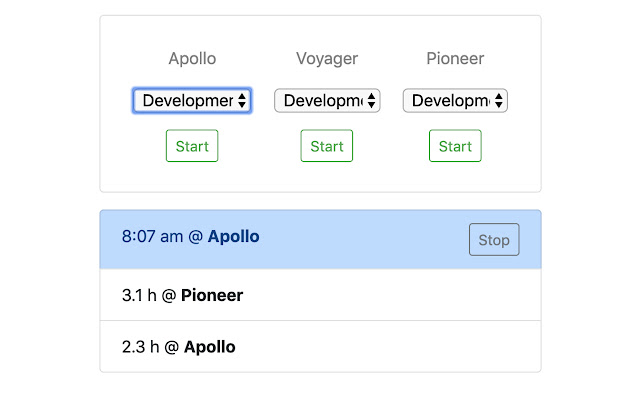Image resolution: width=640 pixels, height=400 pixels.
Task: Open the Apollo task type dropdown
Action: click(x=191, y=101)
